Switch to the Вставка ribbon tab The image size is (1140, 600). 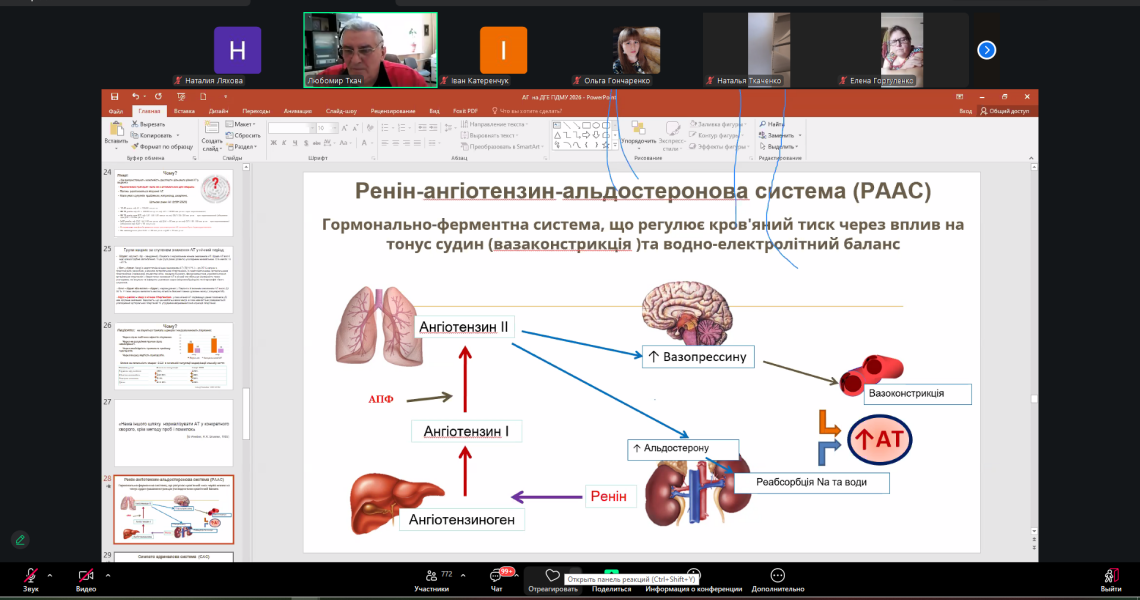184,112
